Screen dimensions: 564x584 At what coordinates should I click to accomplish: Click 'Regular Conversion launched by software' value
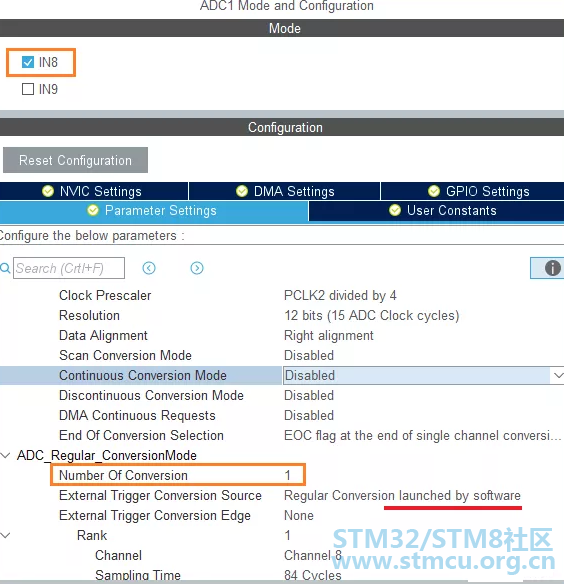(x=402, y=495)
